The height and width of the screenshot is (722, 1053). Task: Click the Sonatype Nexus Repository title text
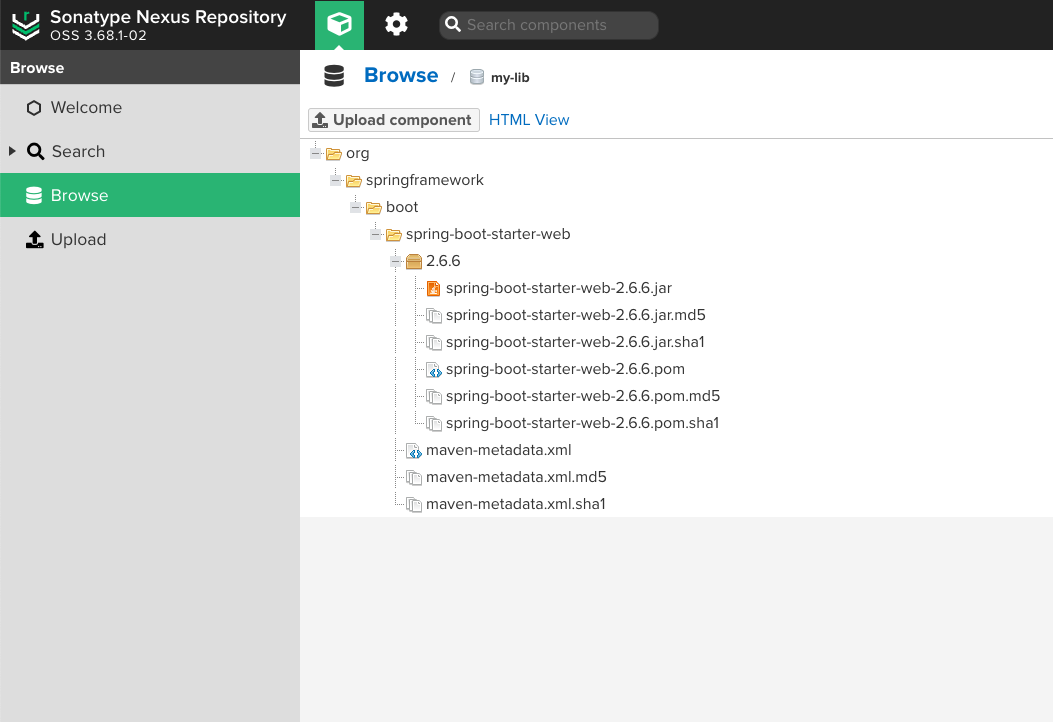(x=168, y=17)
